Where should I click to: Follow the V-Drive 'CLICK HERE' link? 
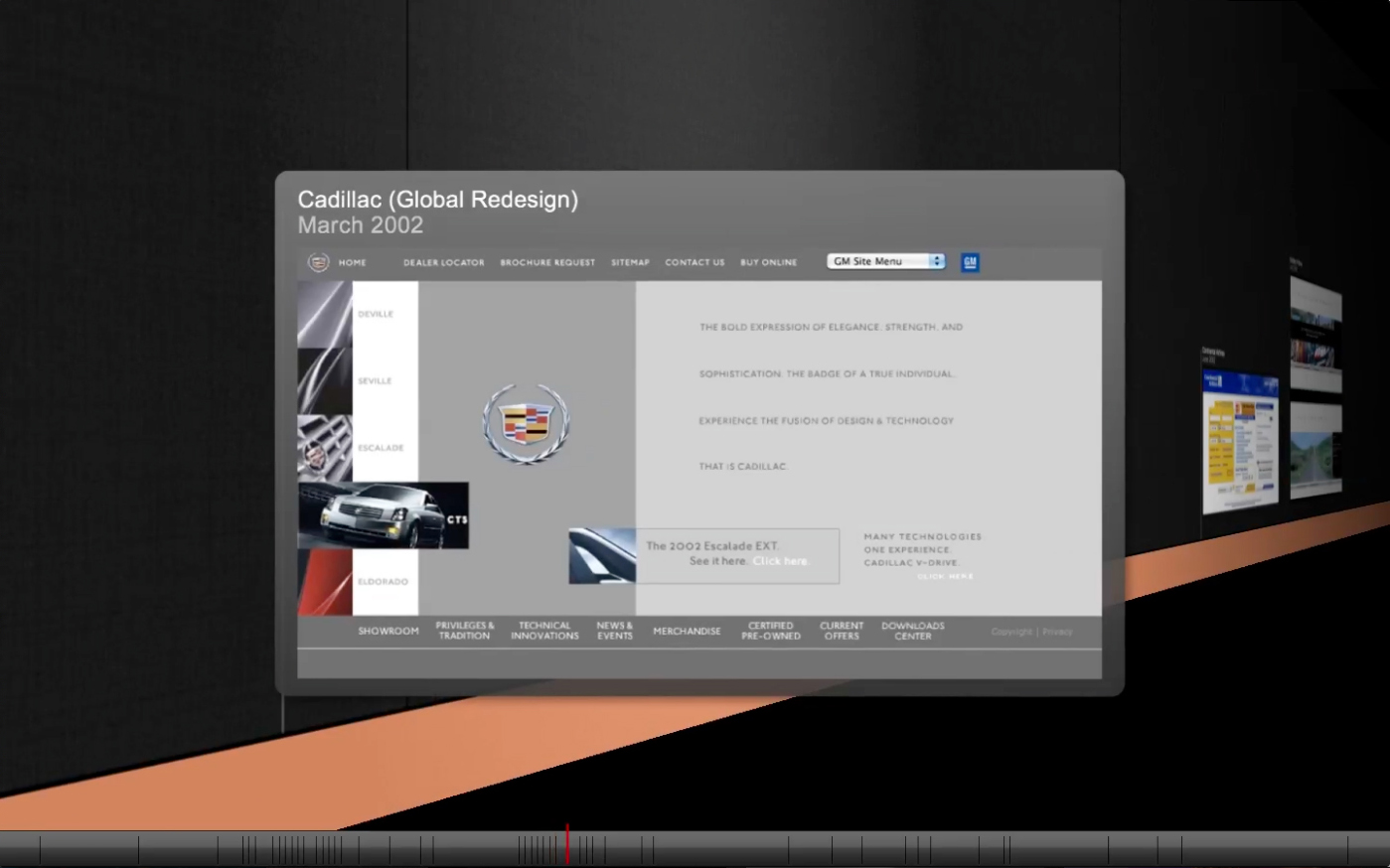point(945,576)
